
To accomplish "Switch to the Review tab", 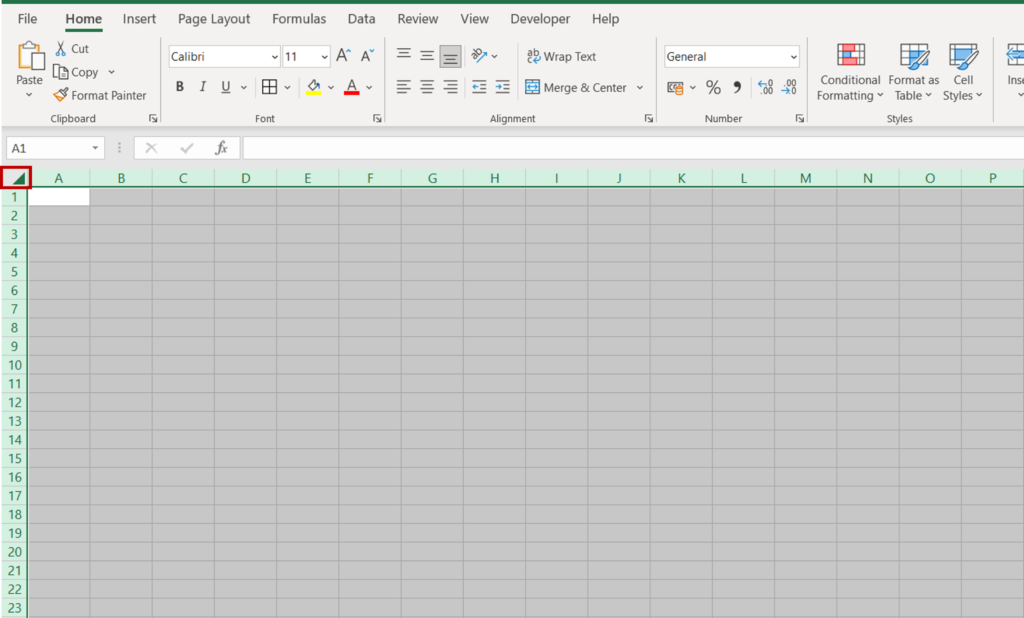I will click(418, 19).
